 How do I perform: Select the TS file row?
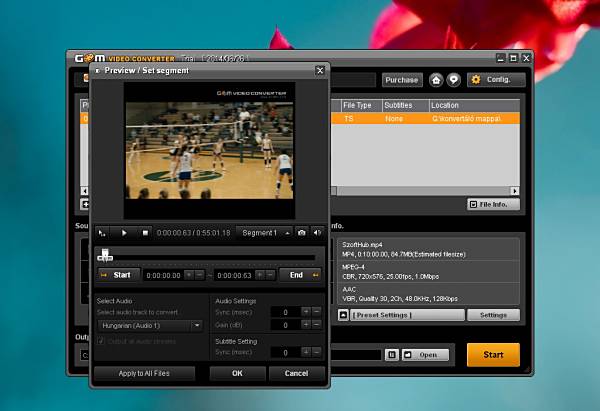425,119
